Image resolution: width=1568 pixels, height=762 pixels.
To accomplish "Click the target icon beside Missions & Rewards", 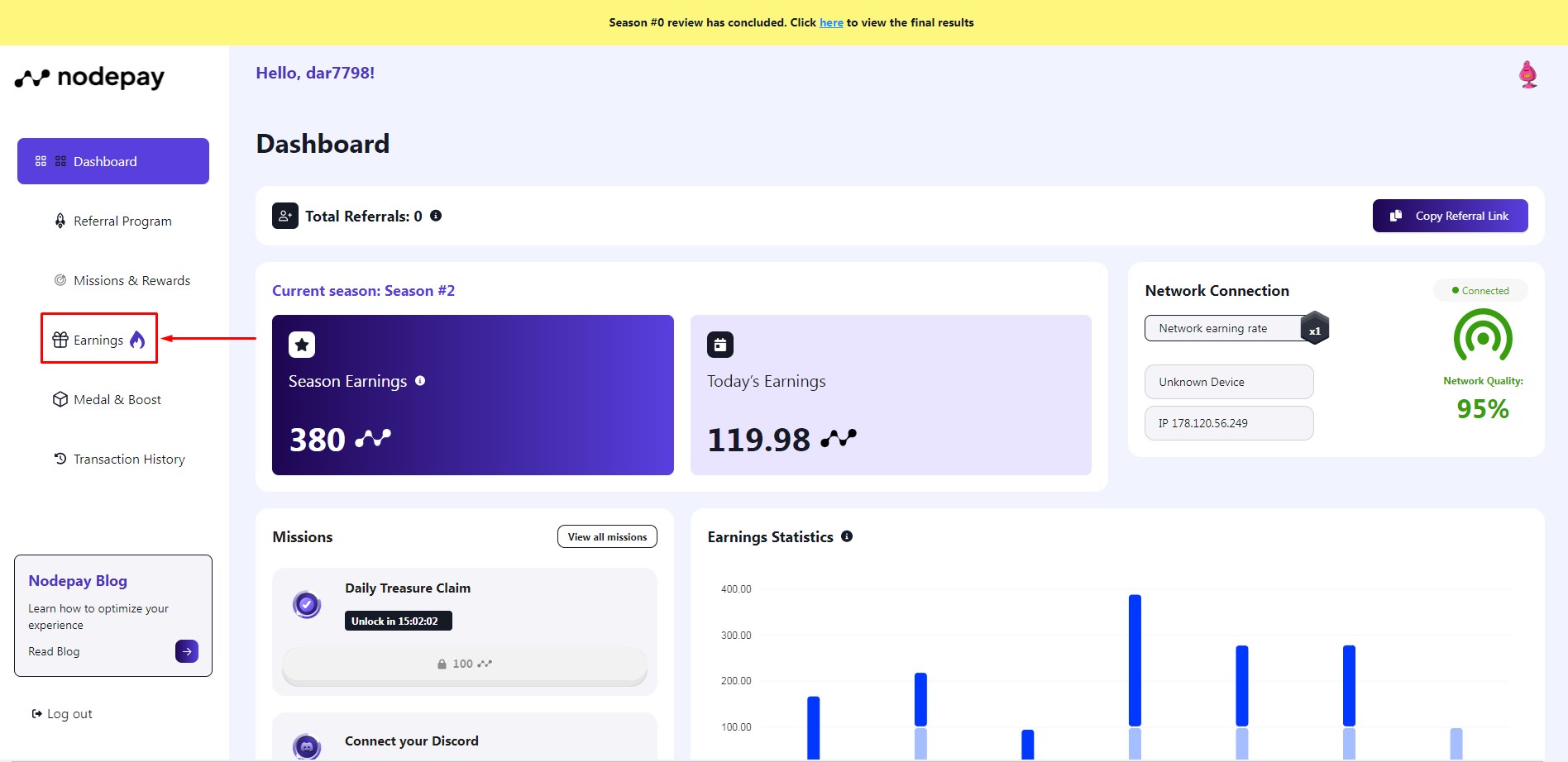I will (60, 280).
